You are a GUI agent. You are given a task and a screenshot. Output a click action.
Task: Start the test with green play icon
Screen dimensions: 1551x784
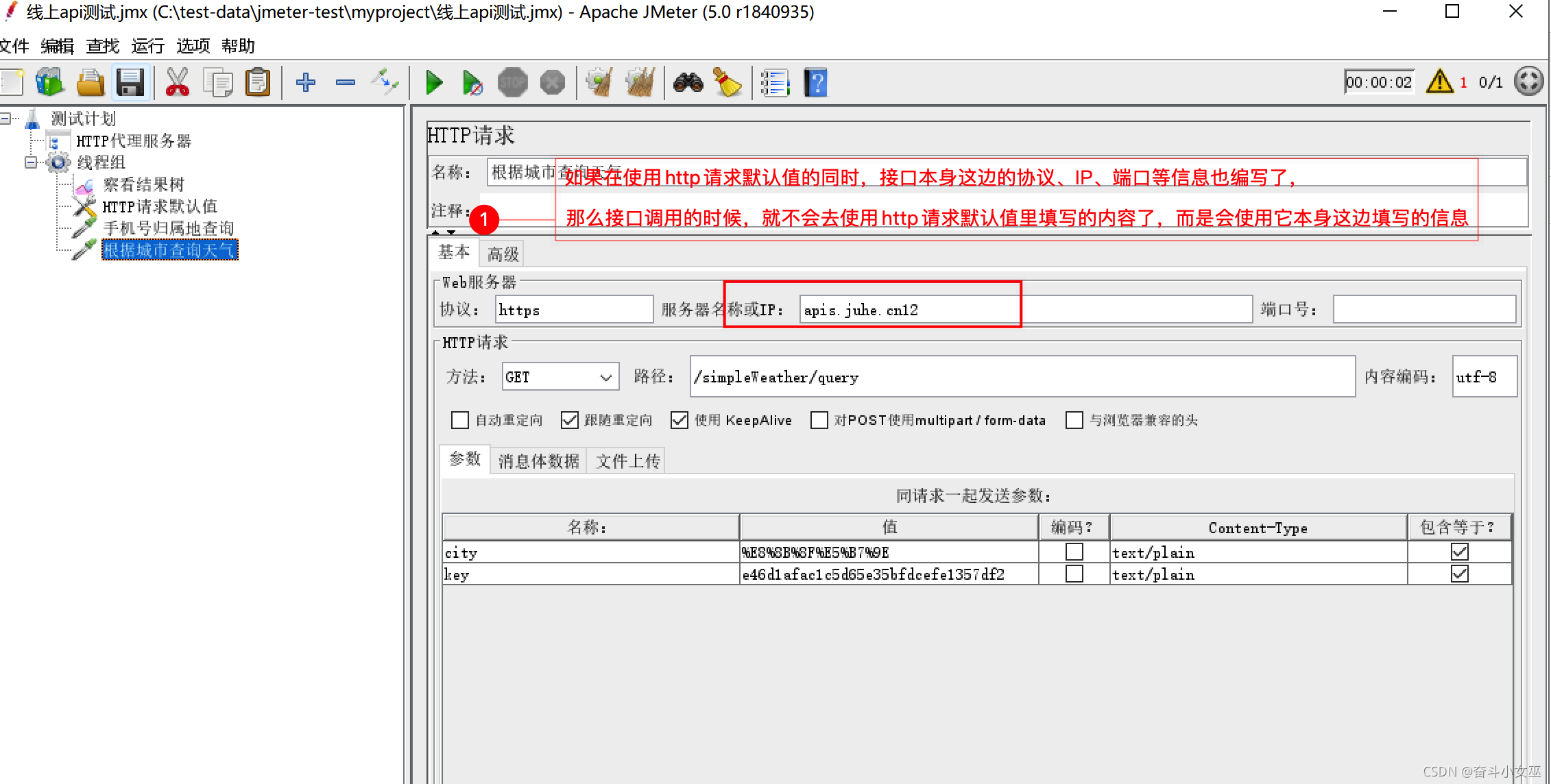[x=434, y=82]
